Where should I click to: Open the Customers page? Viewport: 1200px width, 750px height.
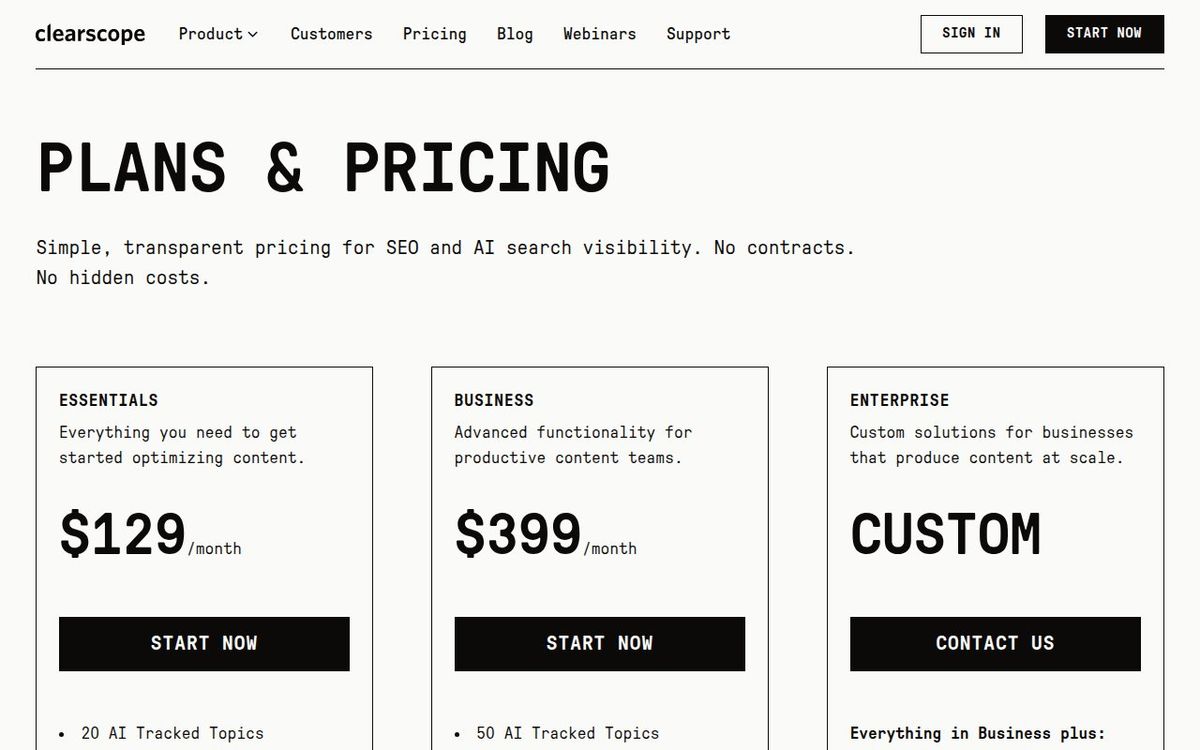(x=331, y=34)
